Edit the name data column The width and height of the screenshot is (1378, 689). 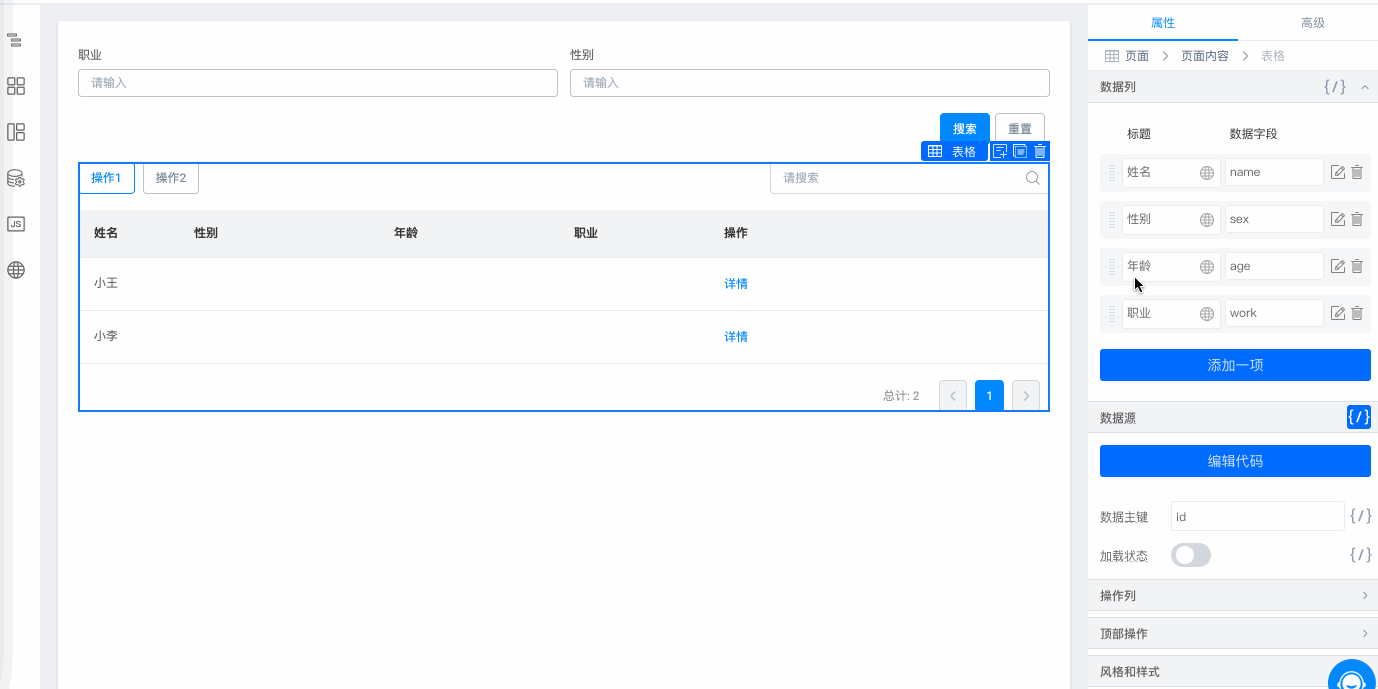pyautogui.click(x=1338, y=172)
